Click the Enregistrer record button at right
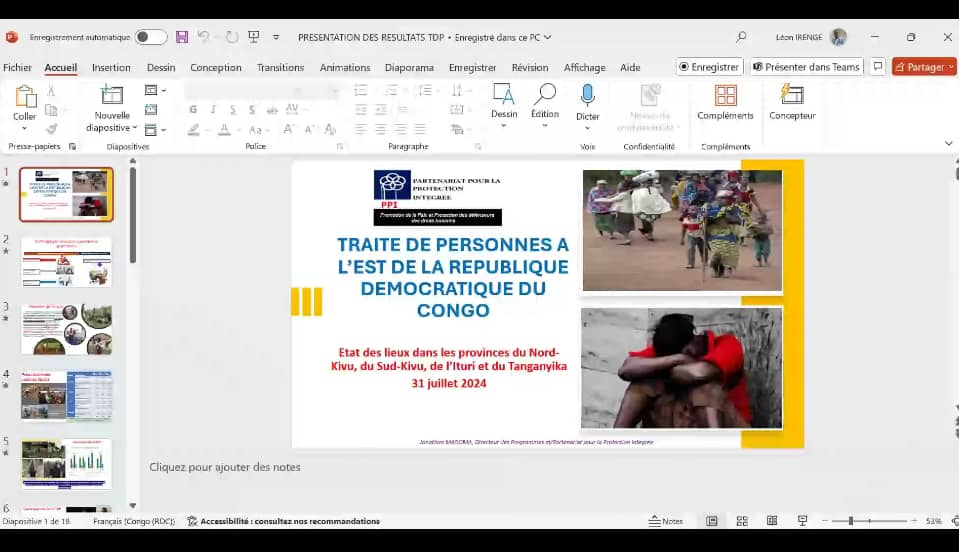The height and width of the screenshot is (552, 959). point(709,67)
